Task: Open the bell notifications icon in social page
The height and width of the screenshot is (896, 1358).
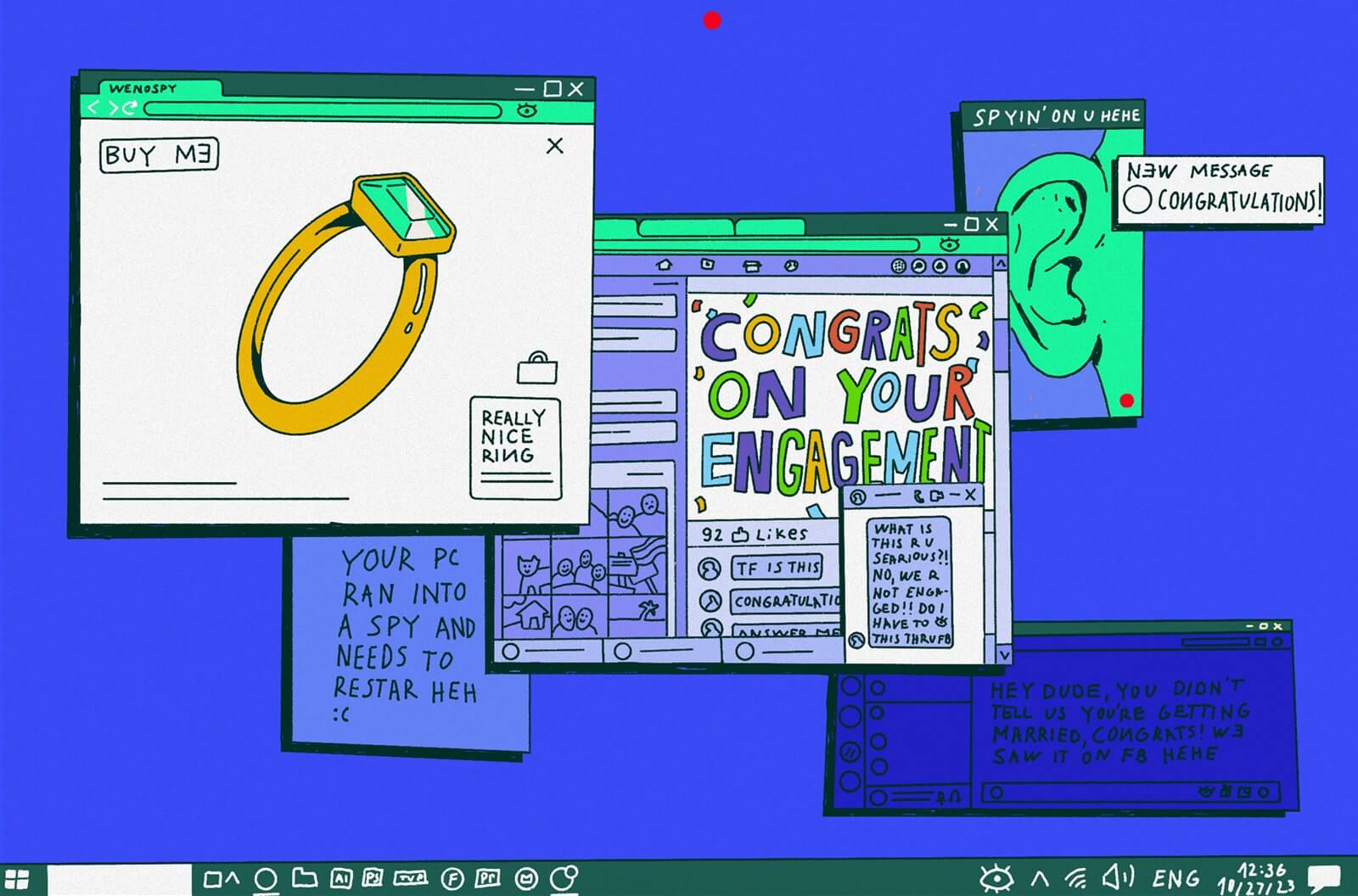Action: pos(940,266)
